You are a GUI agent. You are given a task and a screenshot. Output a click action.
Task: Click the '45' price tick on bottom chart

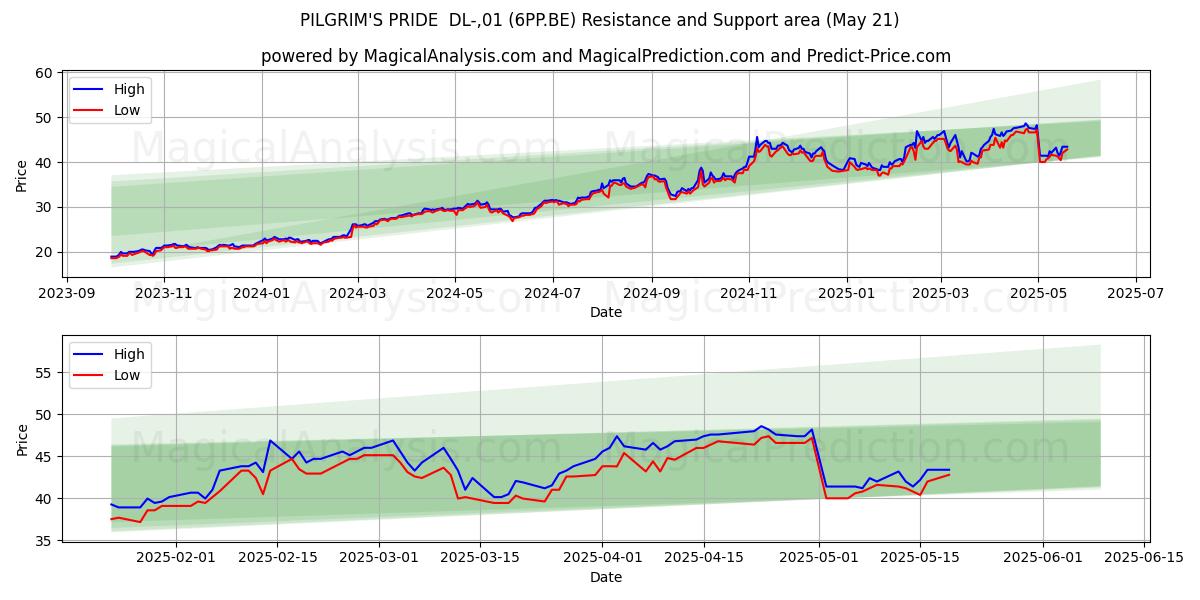[45, 457]
